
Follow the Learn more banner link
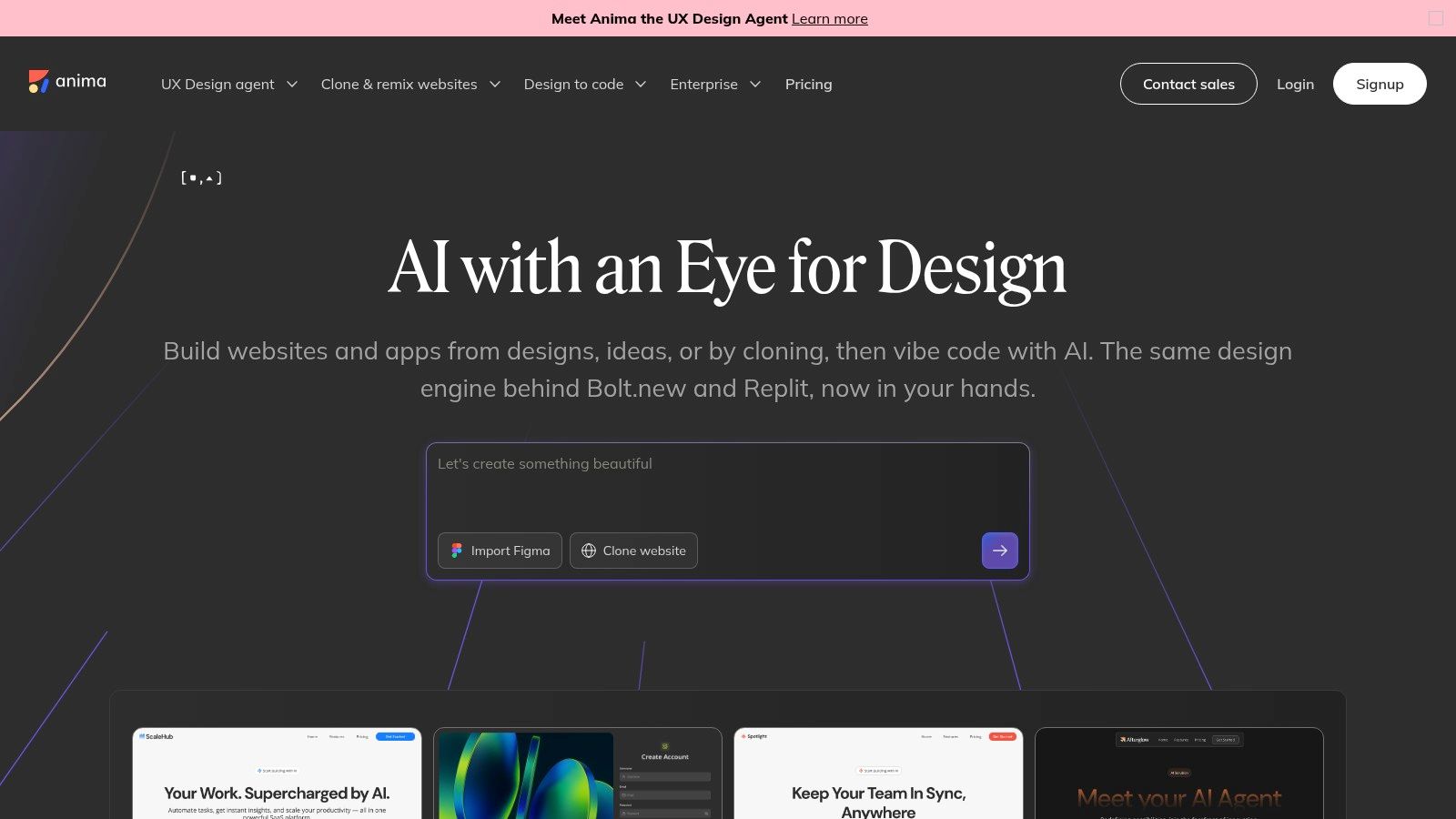click(x=829, y=18)
